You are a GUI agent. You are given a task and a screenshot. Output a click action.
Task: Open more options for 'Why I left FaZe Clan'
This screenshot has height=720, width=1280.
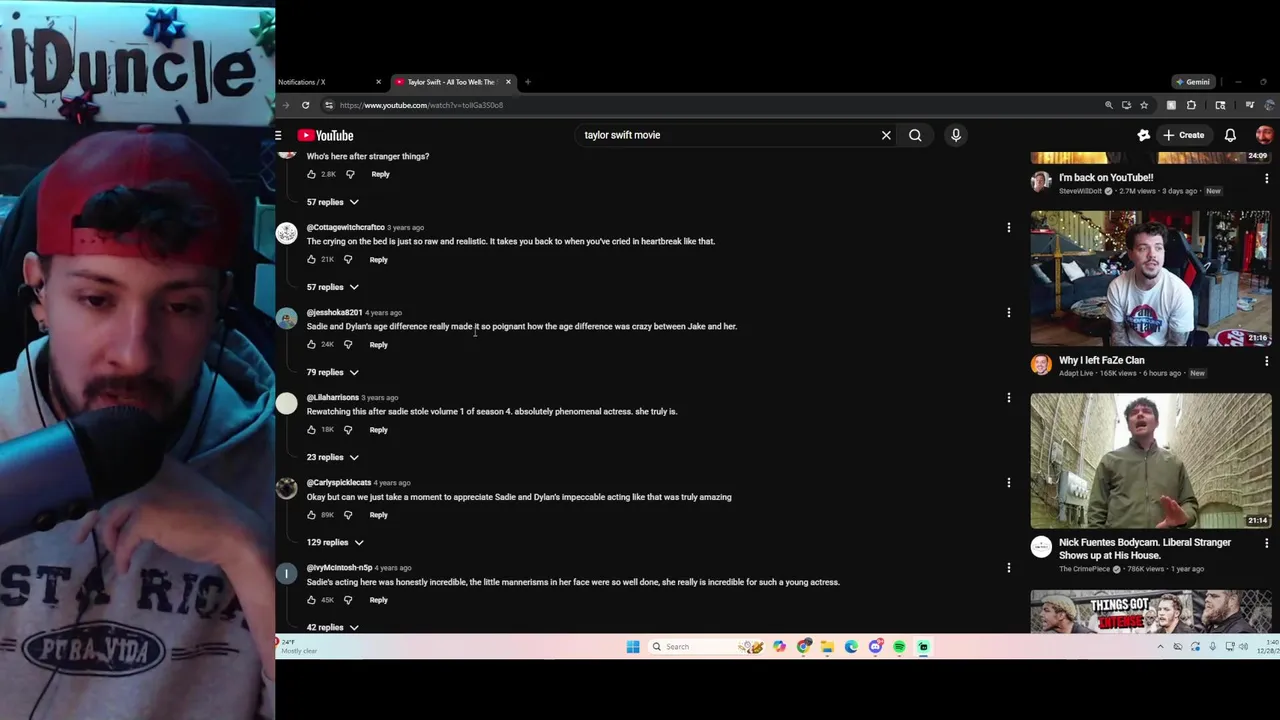point(1266,361)
